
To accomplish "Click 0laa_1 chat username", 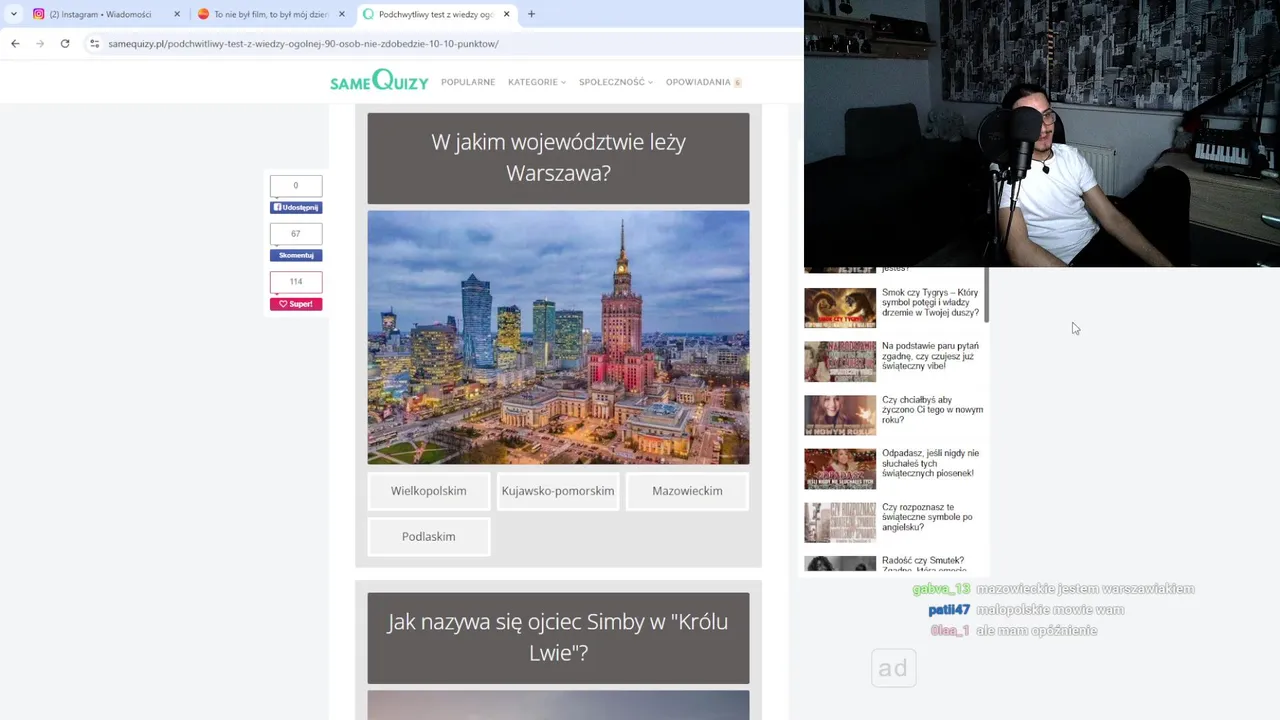I will pyautogui.click(x=950, y=631).
